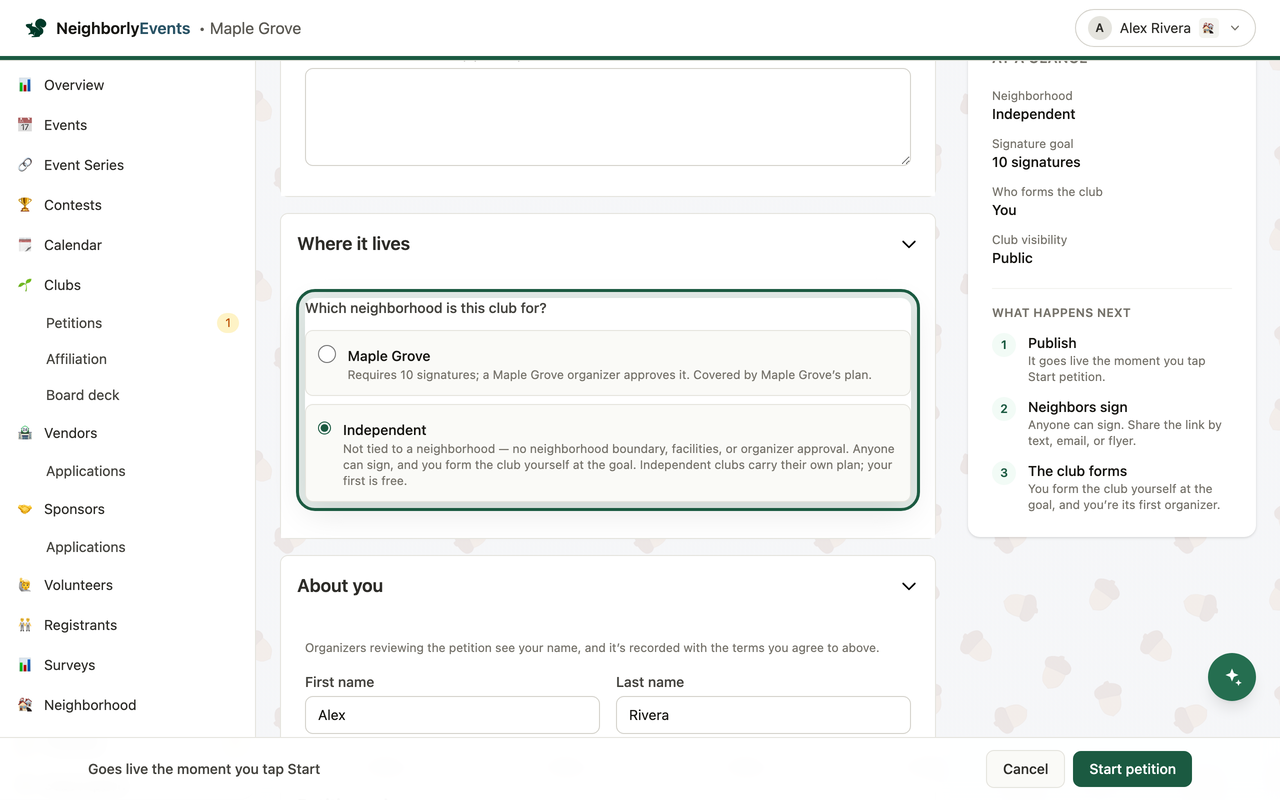The height and width of the screenshot is (800, 1280).
Task: Click the 'Publish' step heading
Action: [x=1052, y=343]
